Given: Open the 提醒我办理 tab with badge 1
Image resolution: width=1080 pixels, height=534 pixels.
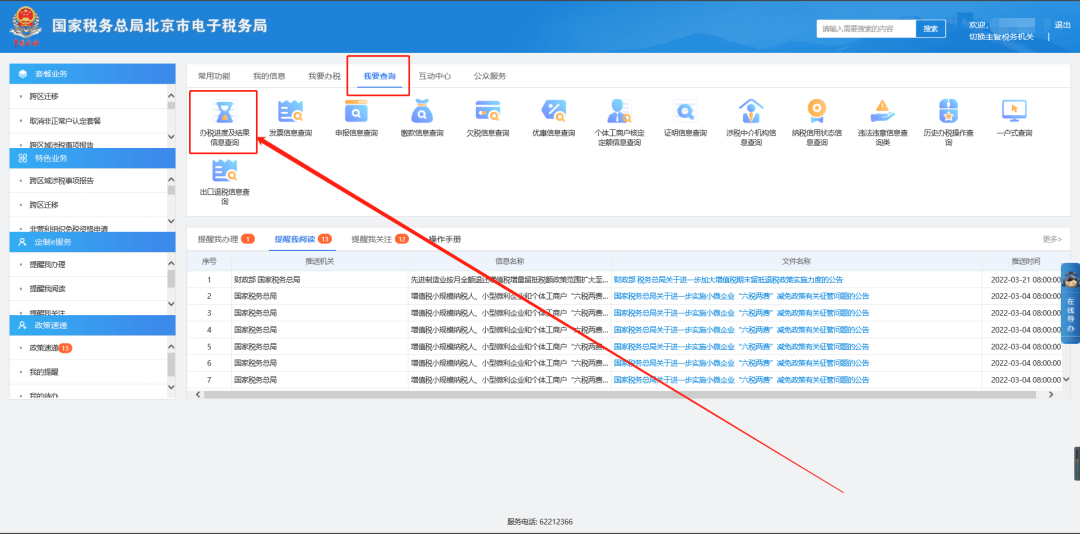Looking at the screenshot, I should (226, 239).
